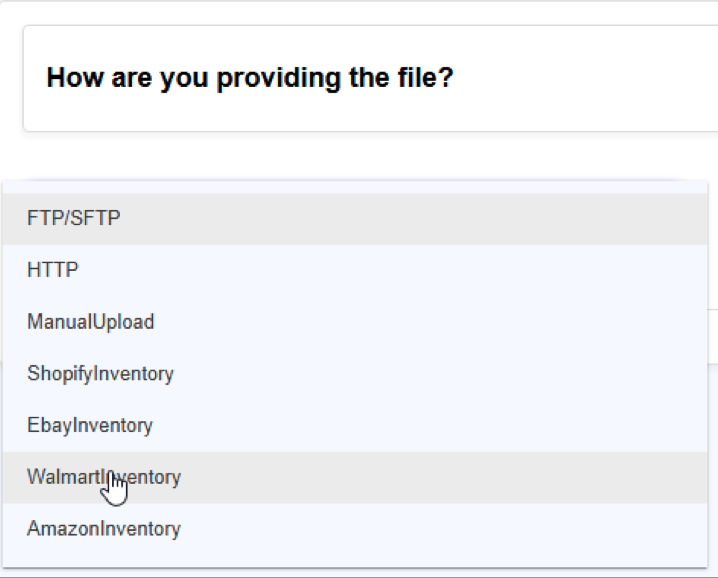Click the word 'providing' in the heading
718x578 pixels.
click(x=278, y=78)
